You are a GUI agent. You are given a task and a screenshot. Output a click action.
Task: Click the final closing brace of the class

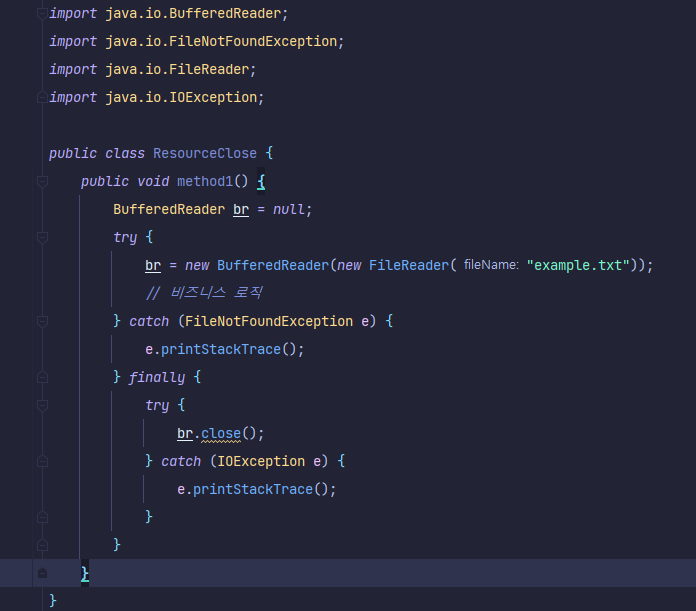pos(53,601)
